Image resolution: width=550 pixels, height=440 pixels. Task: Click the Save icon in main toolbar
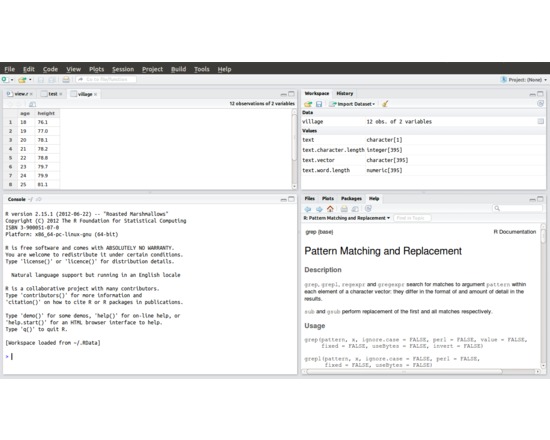(41, 80)
